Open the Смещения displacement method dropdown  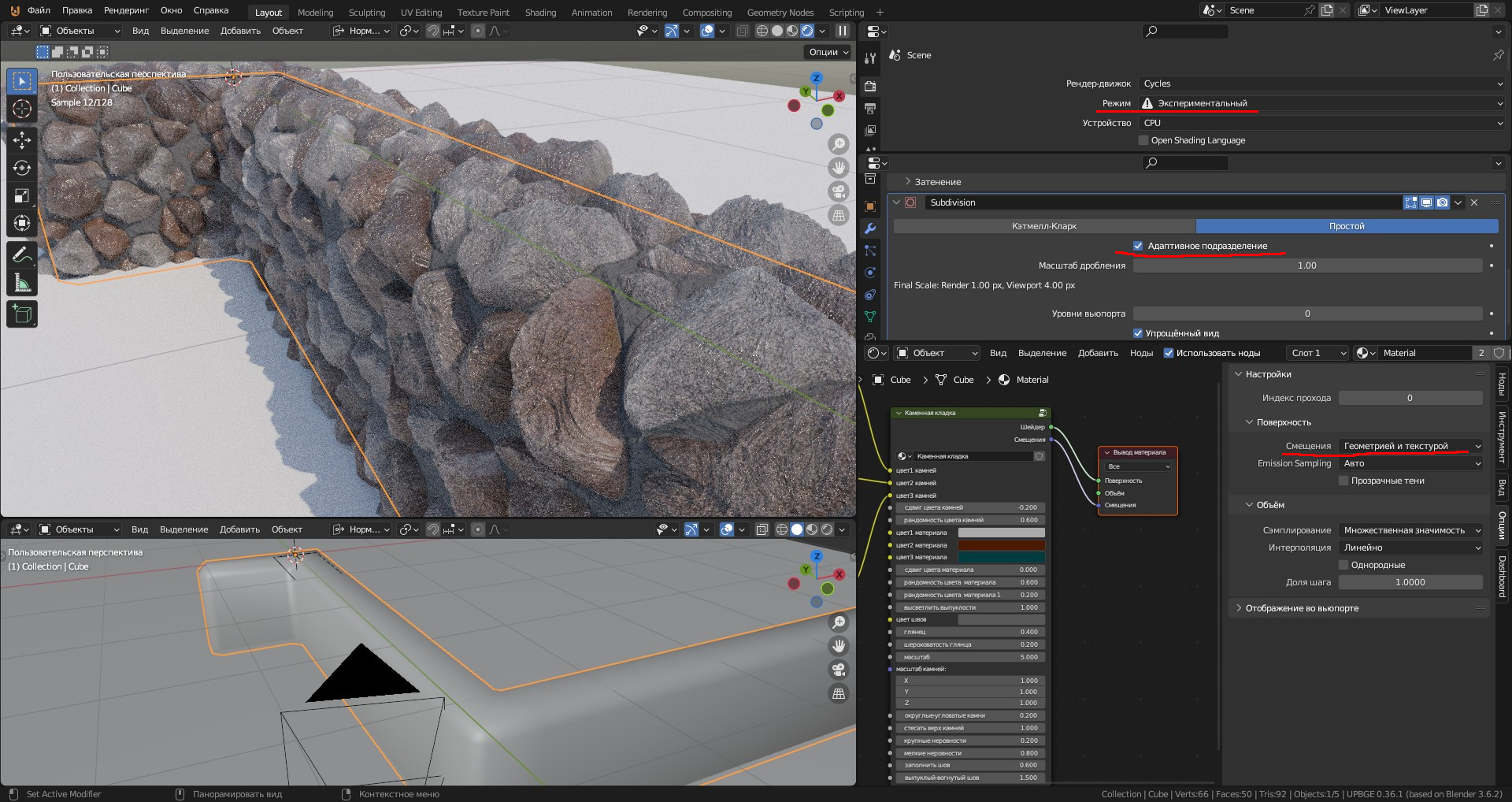click(1410, 446)
